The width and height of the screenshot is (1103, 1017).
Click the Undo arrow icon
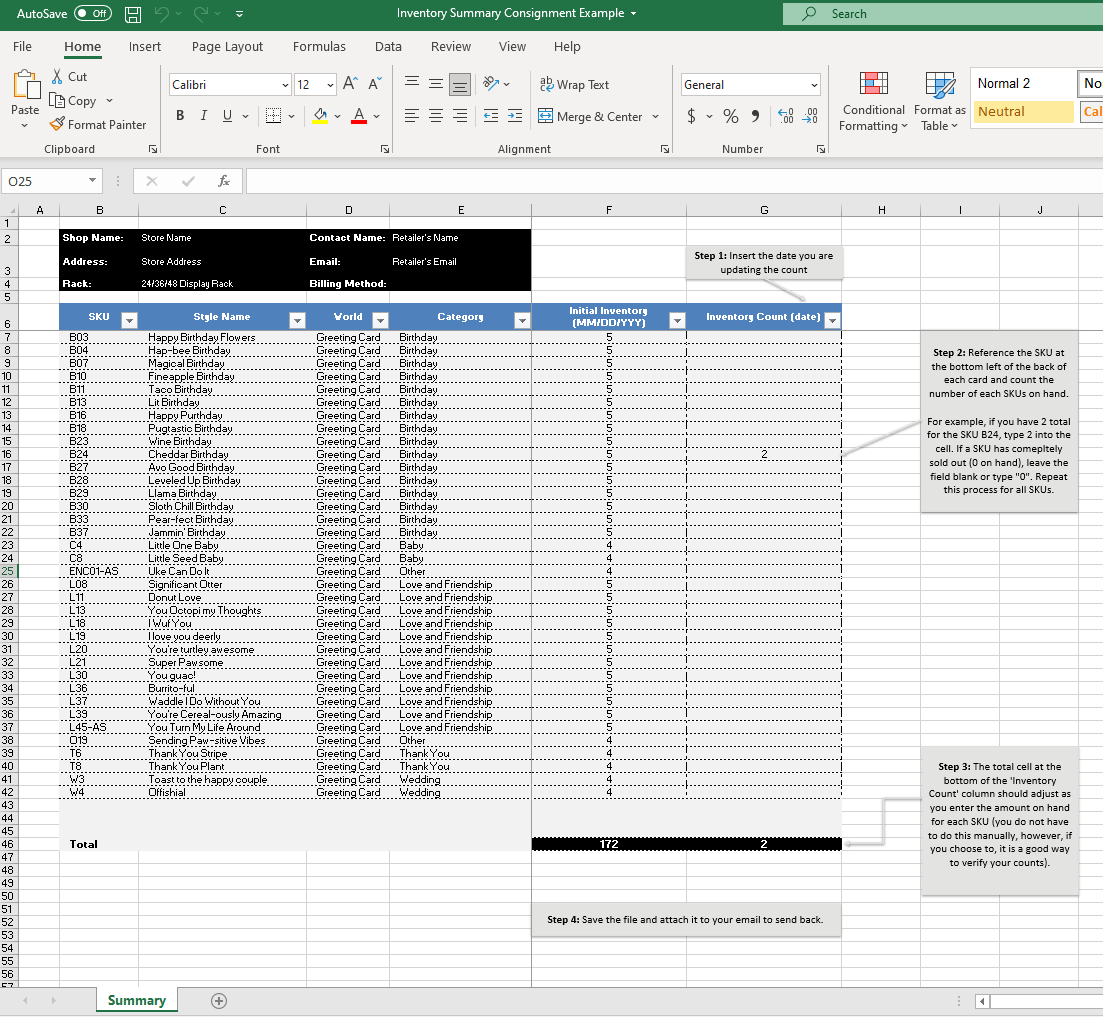[161, 13]
